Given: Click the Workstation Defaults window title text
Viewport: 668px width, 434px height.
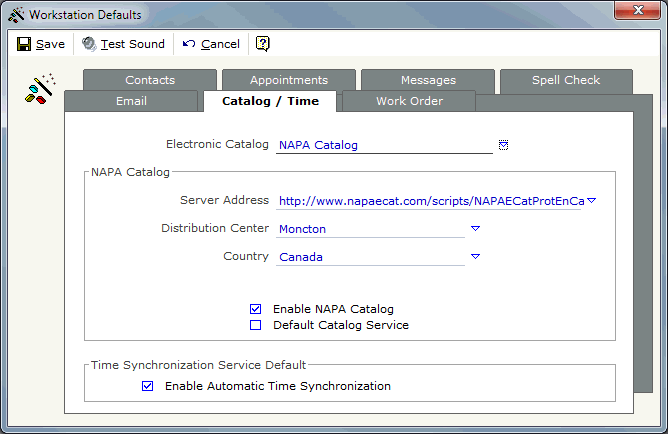Looking at the screenshot, I should (x=85, y=15).
